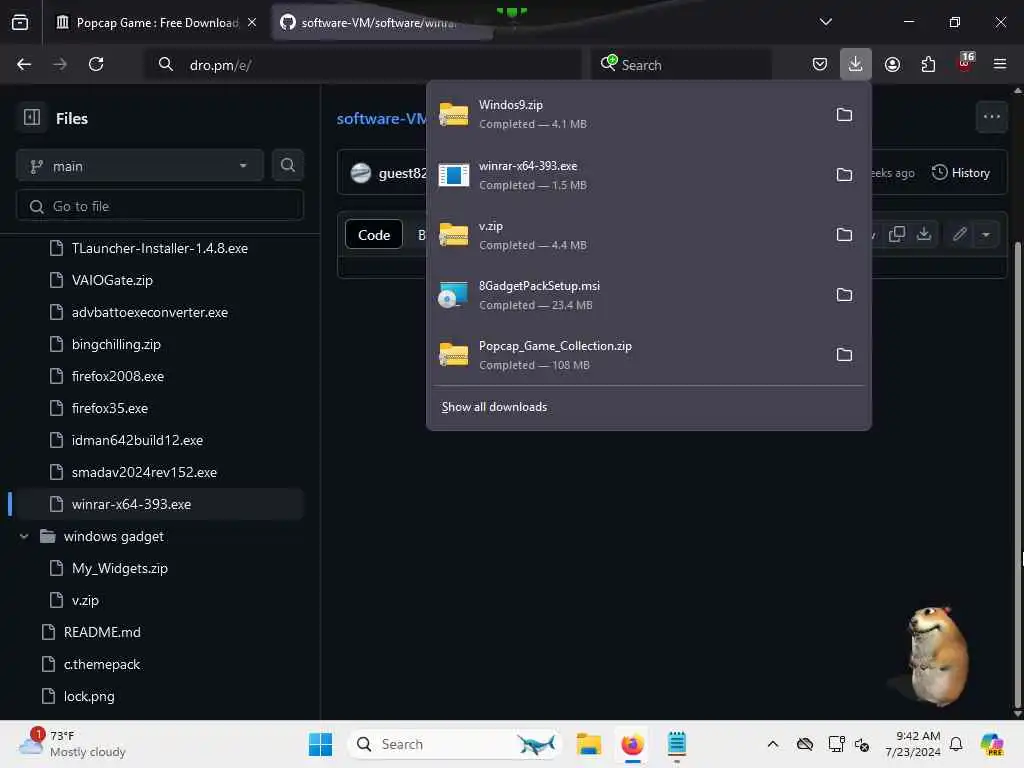Screen dimensions: 1024x768
Task: Close the Popcap Game tab
Action: point(252,22)
